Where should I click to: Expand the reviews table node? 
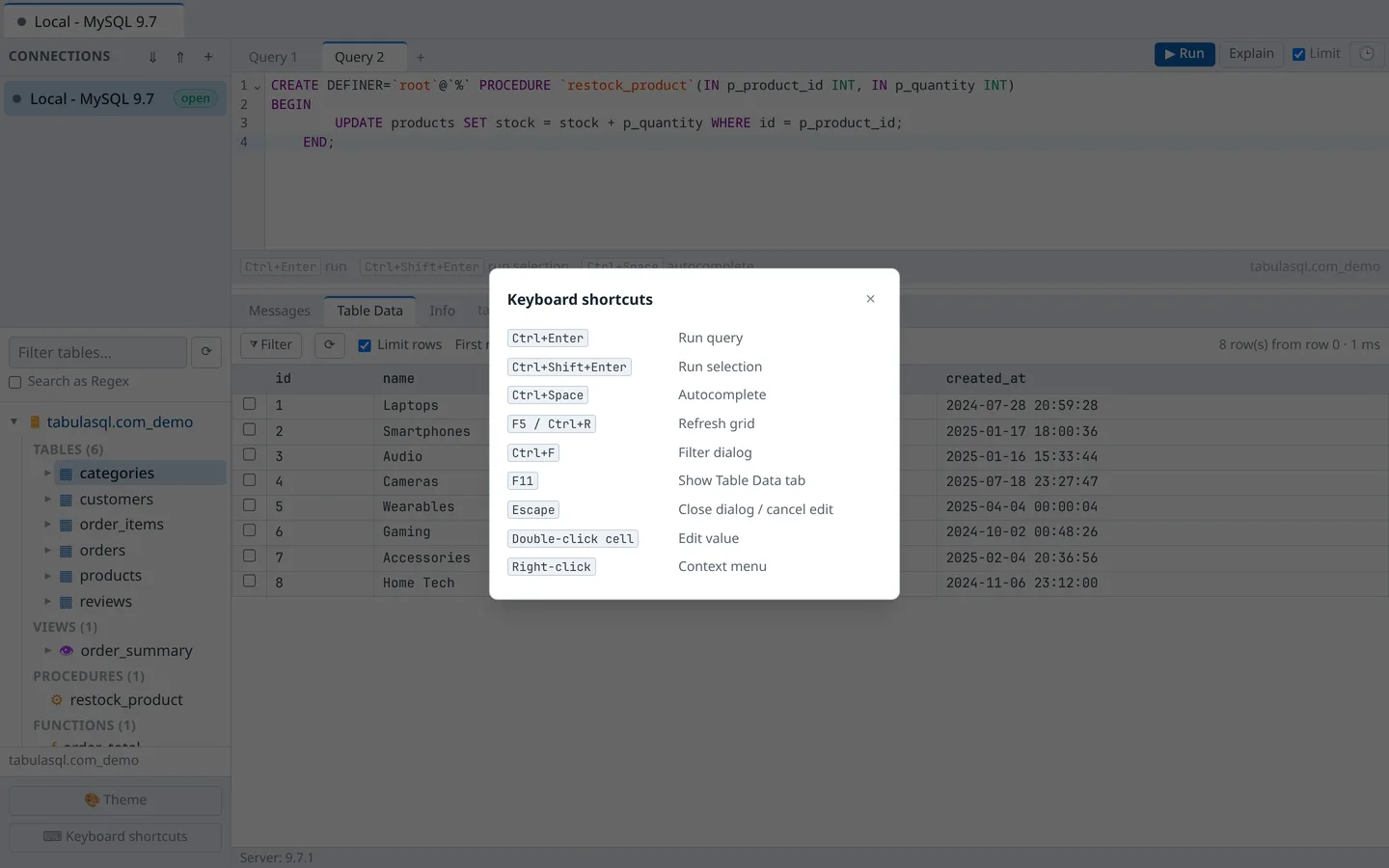tap(47, 601)
